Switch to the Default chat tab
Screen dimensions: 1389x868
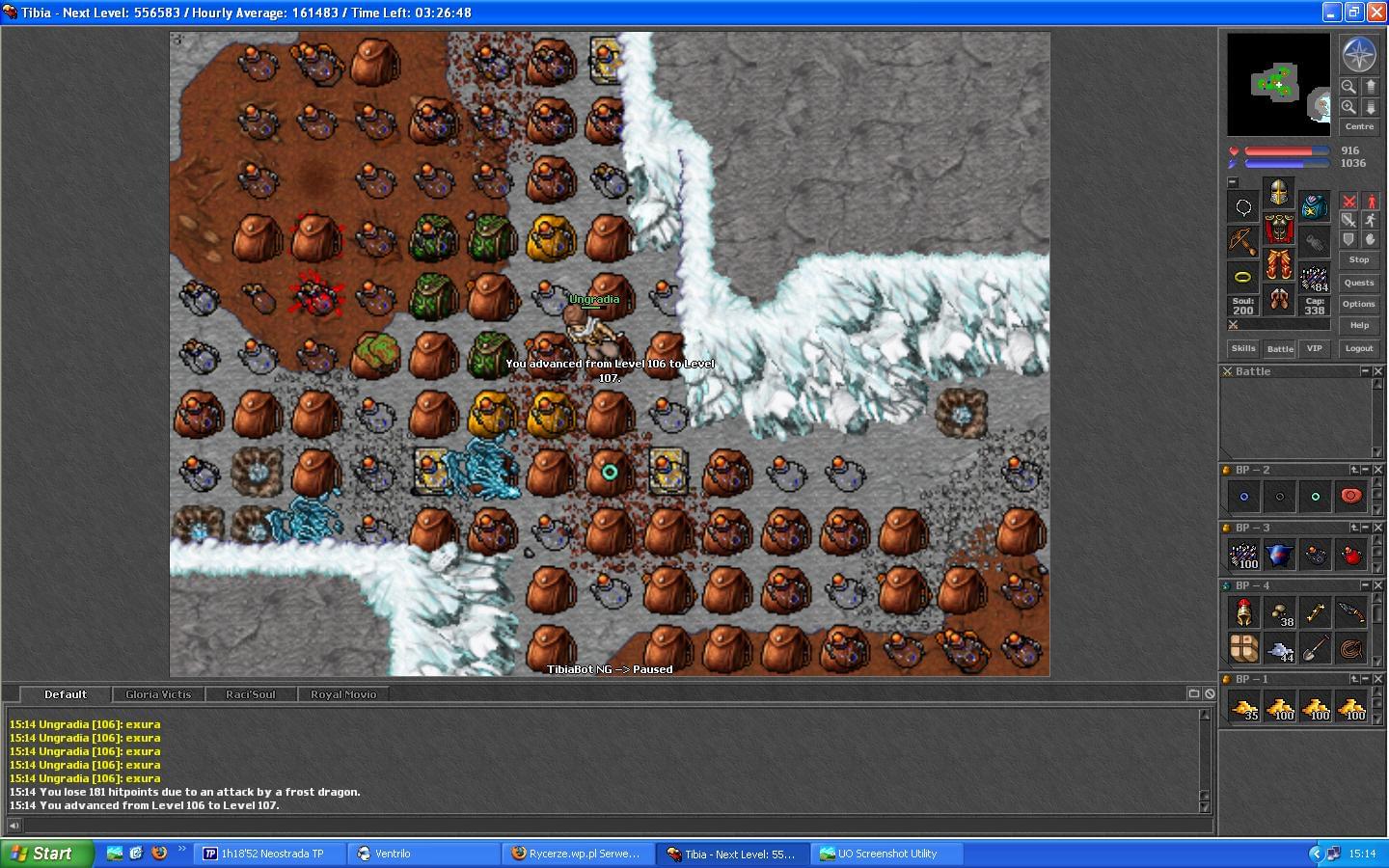point(65,694)
